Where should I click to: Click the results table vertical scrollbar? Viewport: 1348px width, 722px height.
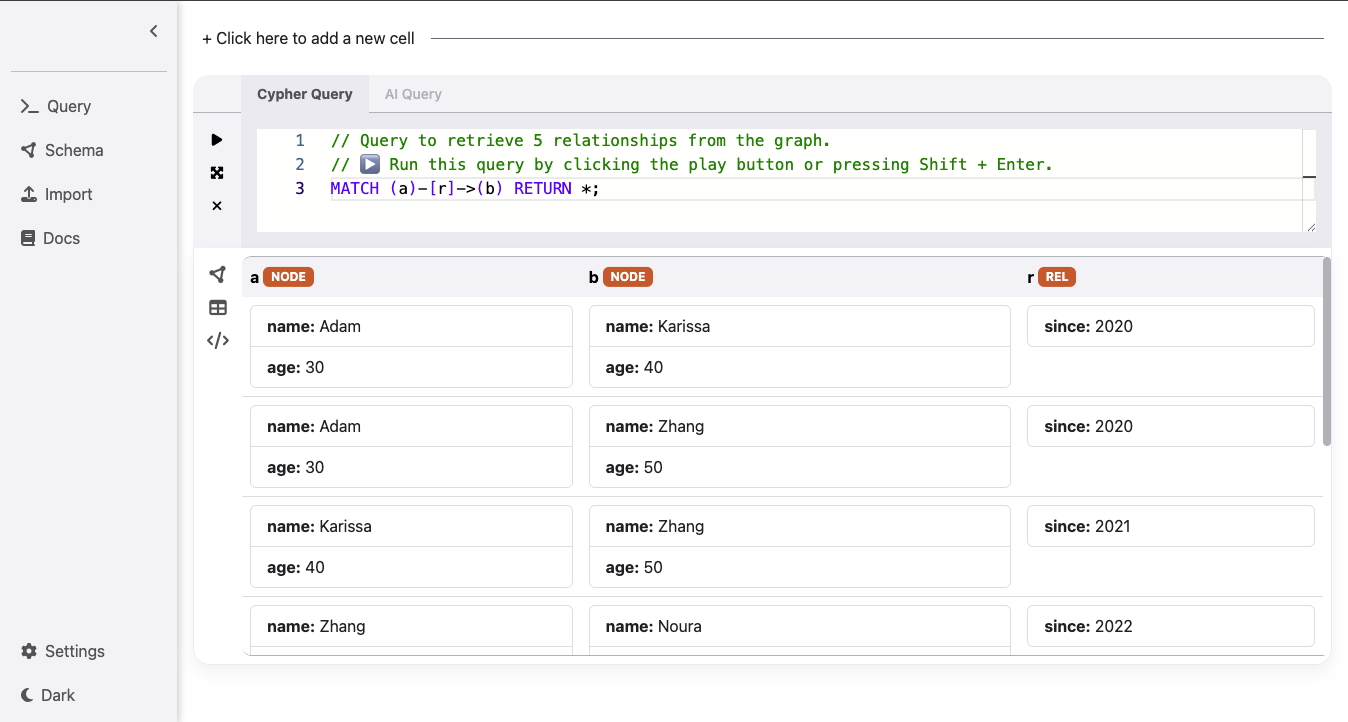pyautogui.click(x=1326, y=351)
